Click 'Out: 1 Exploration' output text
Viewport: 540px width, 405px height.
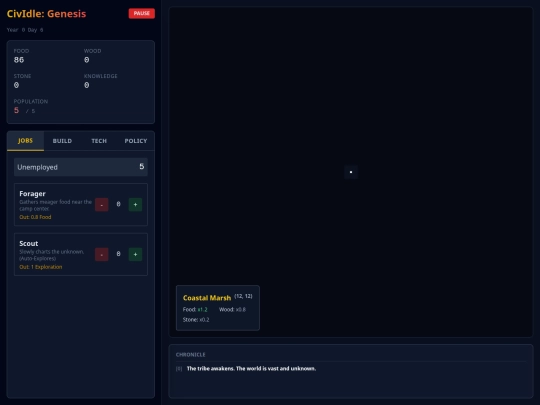(x=41, y=267)
